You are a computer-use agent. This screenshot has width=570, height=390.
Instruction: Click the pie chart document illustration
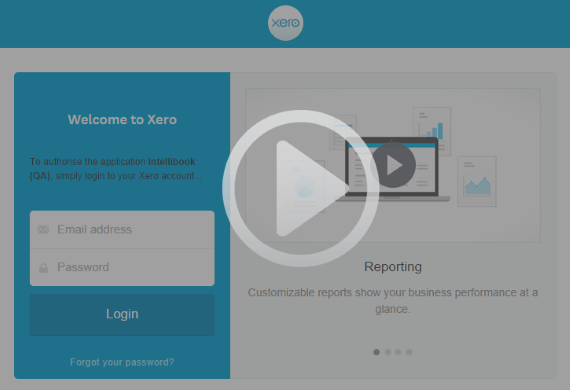305,186
